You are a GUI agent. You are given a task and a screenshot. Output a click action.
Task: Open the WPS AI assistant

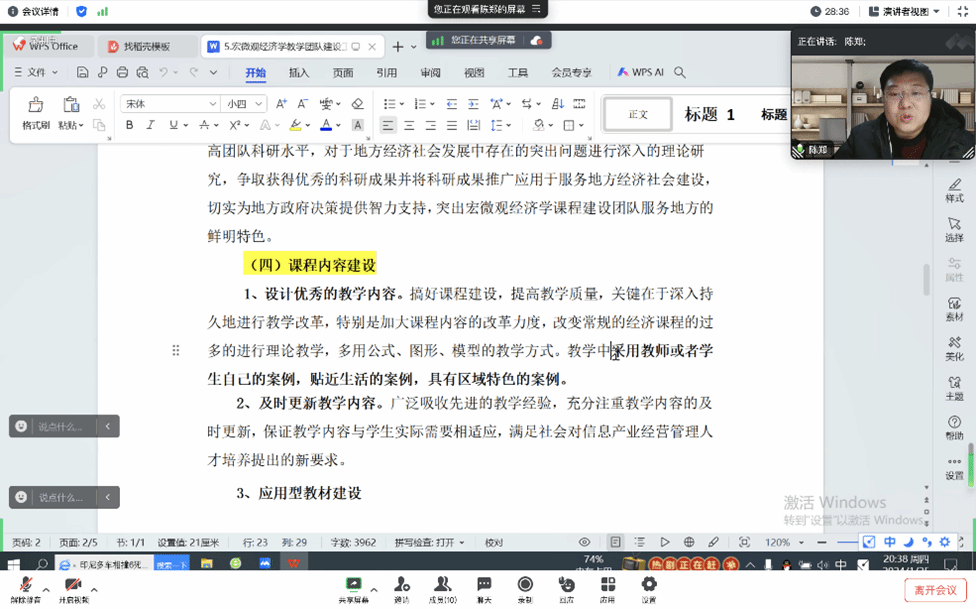(x=640, y=72)
